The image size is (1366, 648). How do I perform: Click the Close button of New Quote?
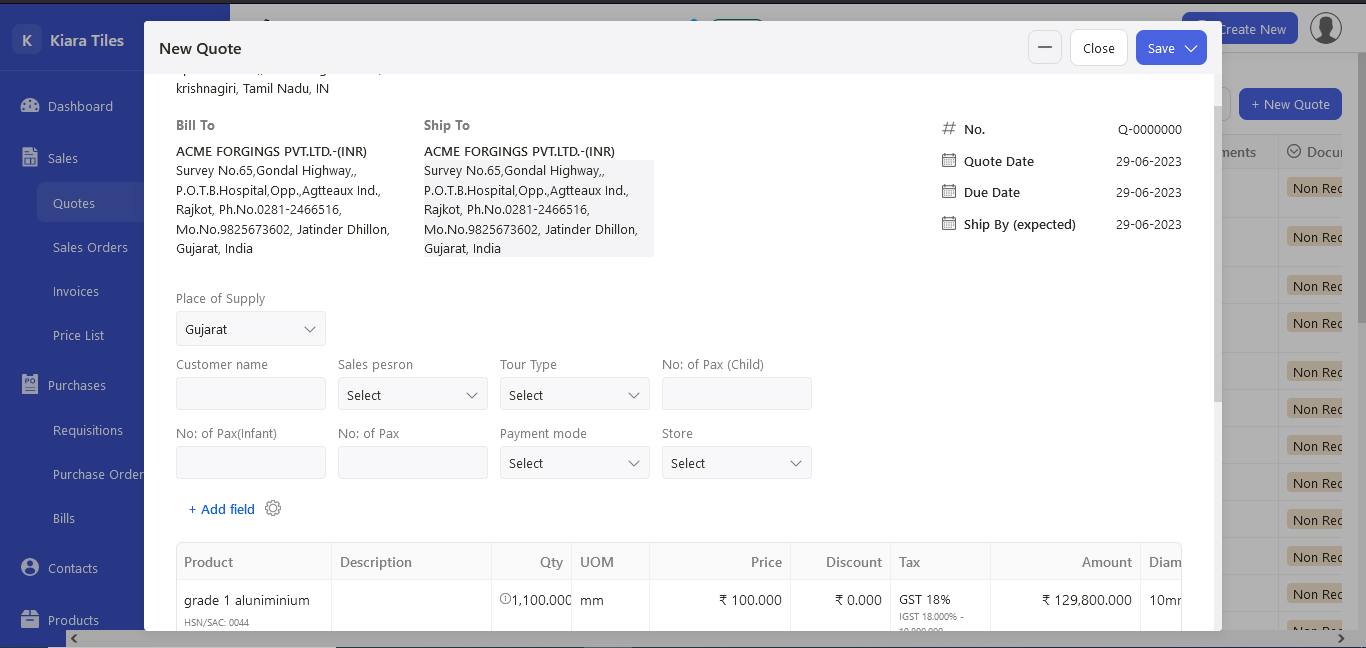coord(1099,48)
